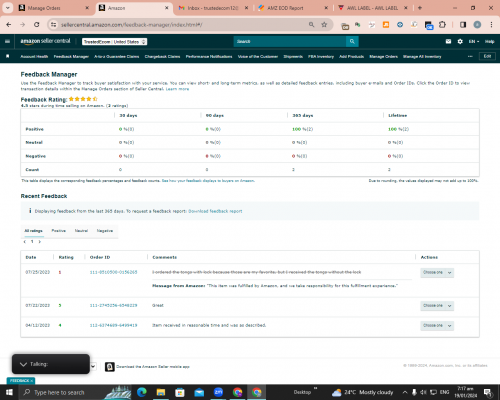Open the EN language dropdown
The height and width of the screenshot is (400, 500).
point(474,41)
